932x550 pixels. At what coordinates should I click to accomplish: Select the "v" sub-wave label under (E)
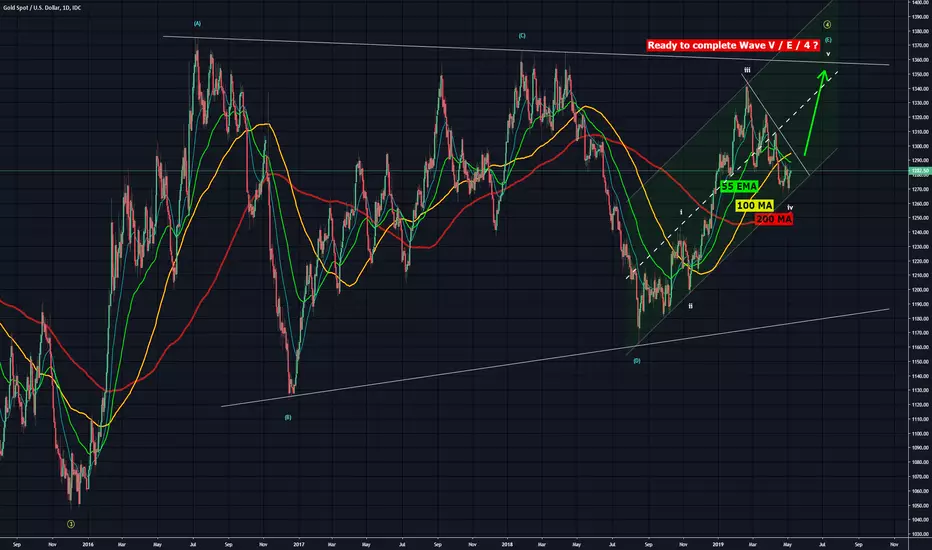828,54
